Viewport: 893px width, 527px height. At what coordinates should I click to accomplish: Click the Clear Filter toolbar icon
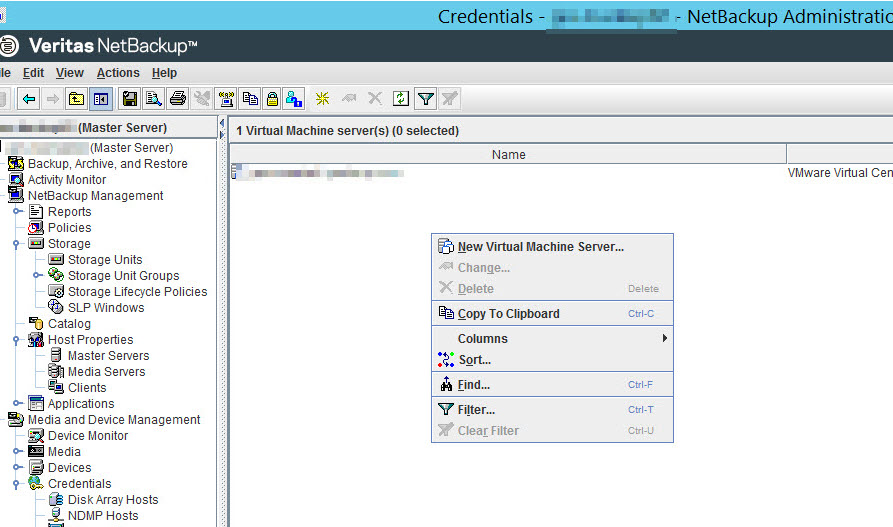pyautogui.click(x=449, y=99)
